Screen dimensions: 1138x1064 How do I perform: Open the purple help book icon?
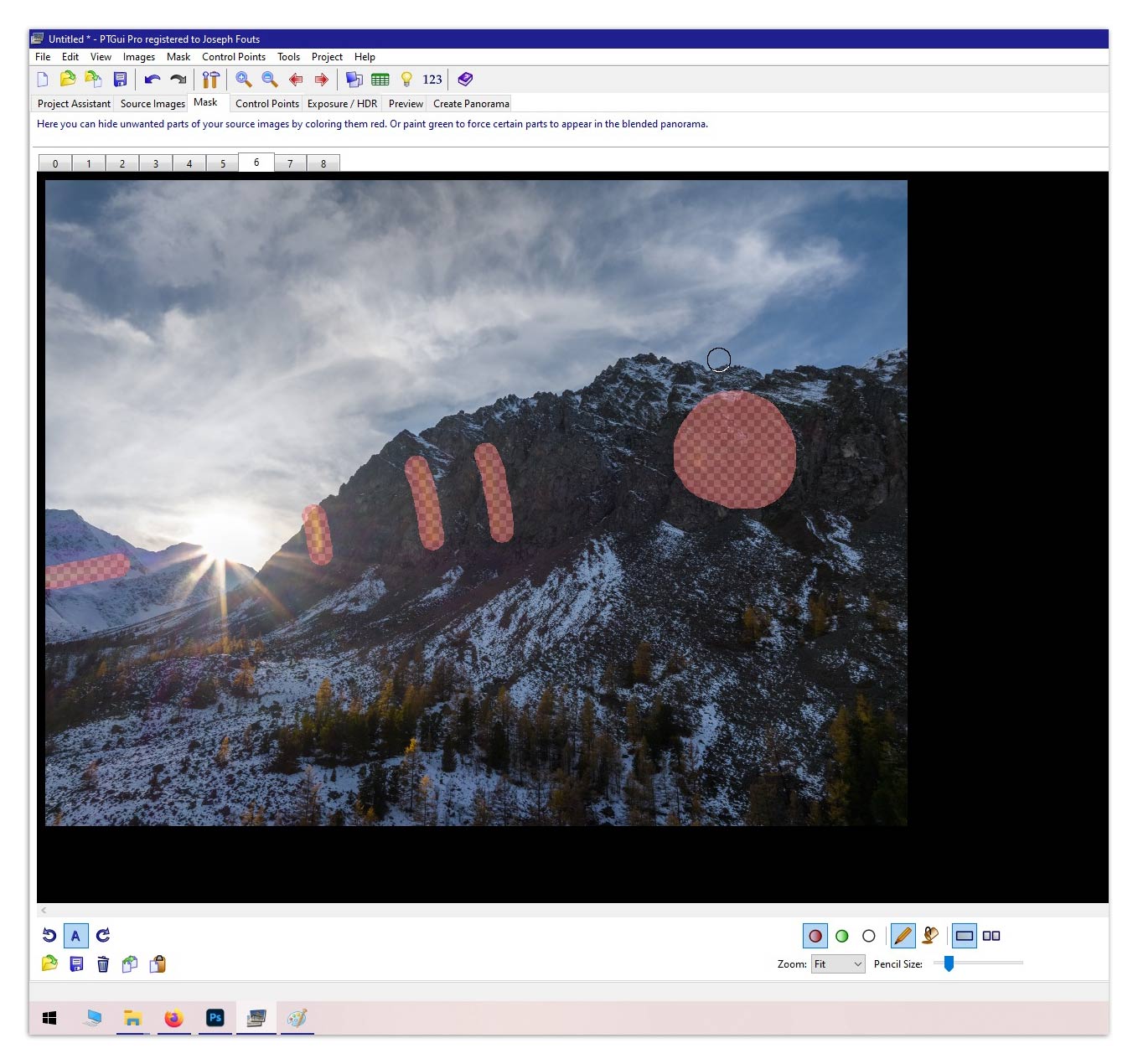point(465,80)
